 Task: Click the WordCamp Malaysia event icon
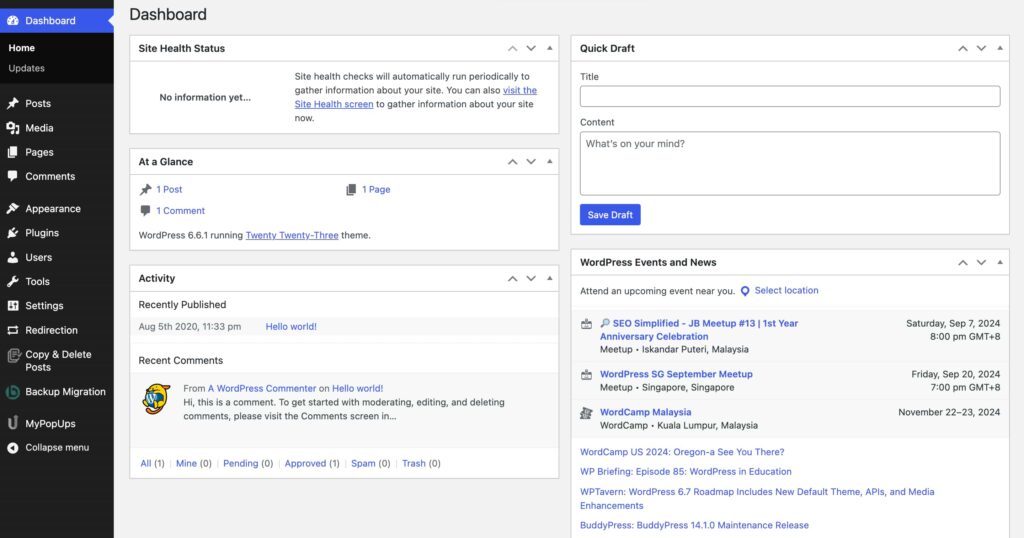pyautogui.click(x=586, y=413)
